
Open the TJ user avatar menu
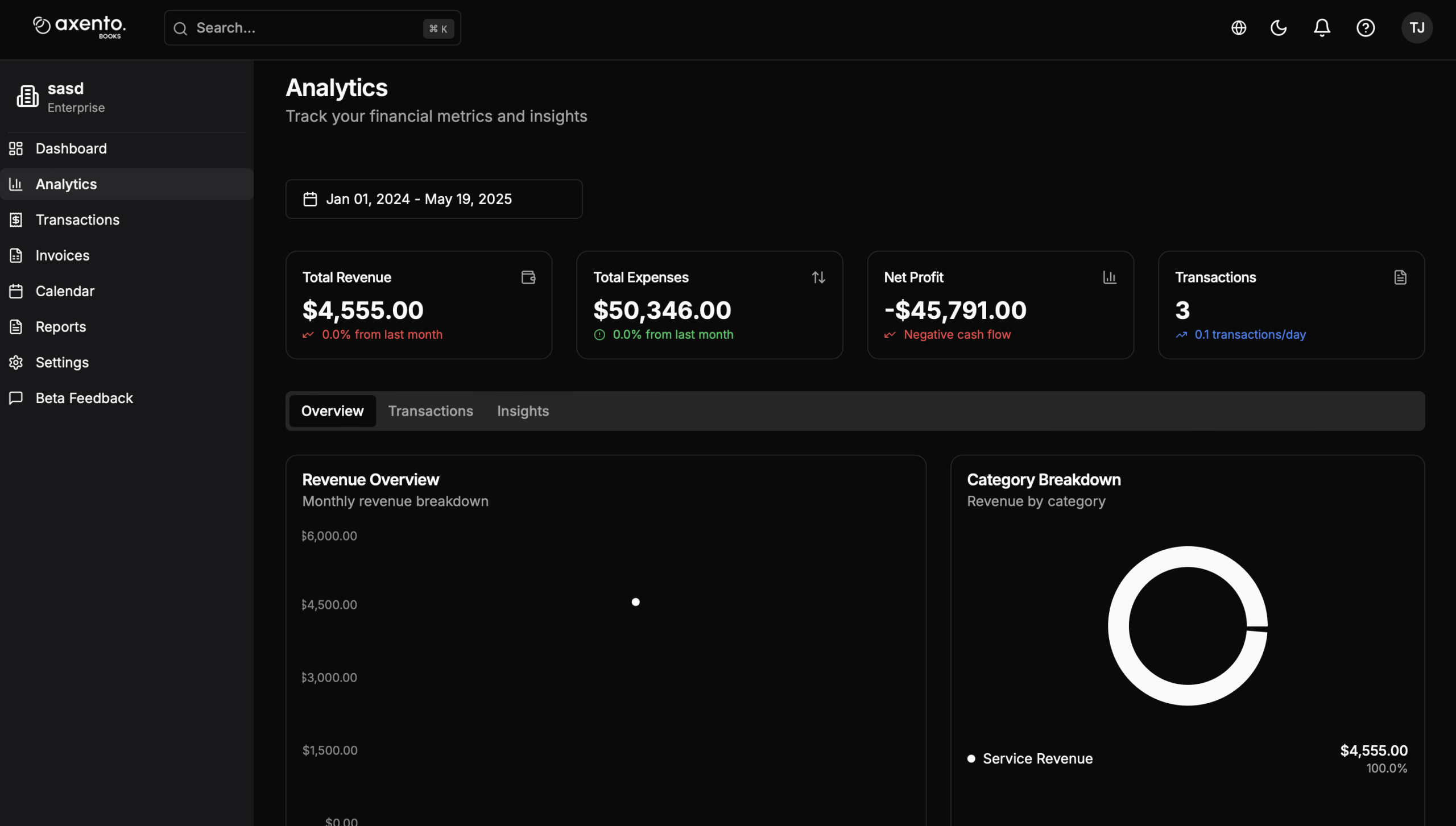coord(1417,28)
